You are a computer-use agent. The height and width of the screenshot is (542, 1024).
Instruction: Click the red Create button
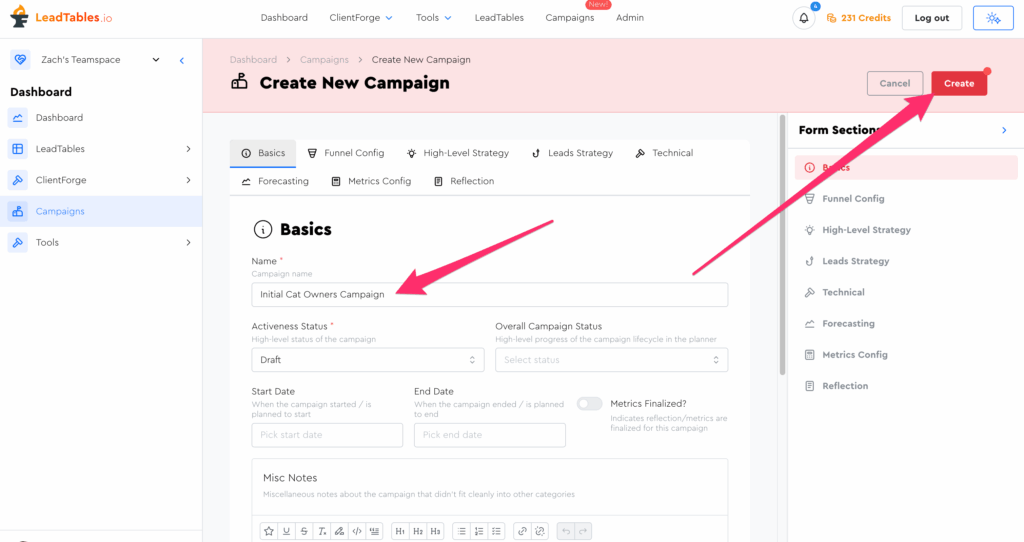[x=958, y=83]
